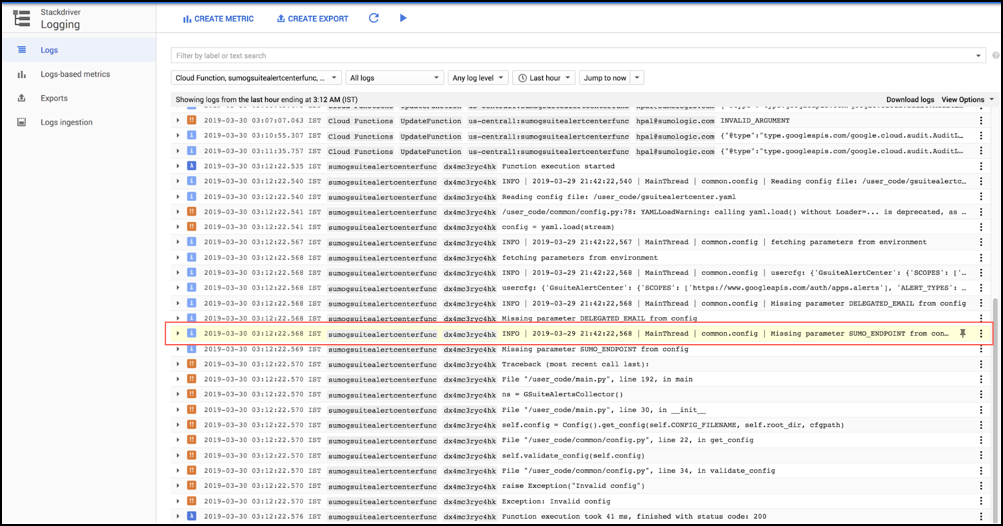Open the Any log level dropdown
The image size is (1003, 526).
[x=477, y=78]
